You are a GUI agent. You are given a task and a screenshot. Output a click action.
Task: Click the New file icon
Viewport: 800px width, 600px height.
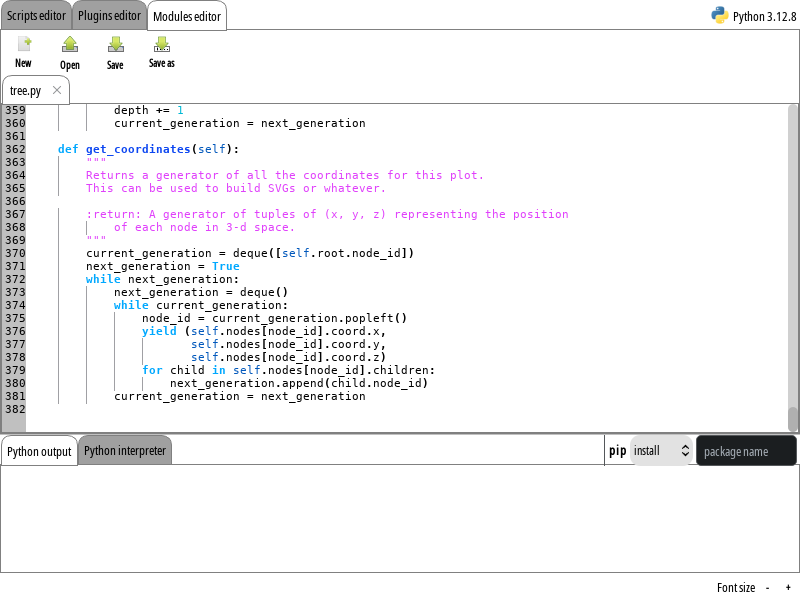click(x=24, y=44)
